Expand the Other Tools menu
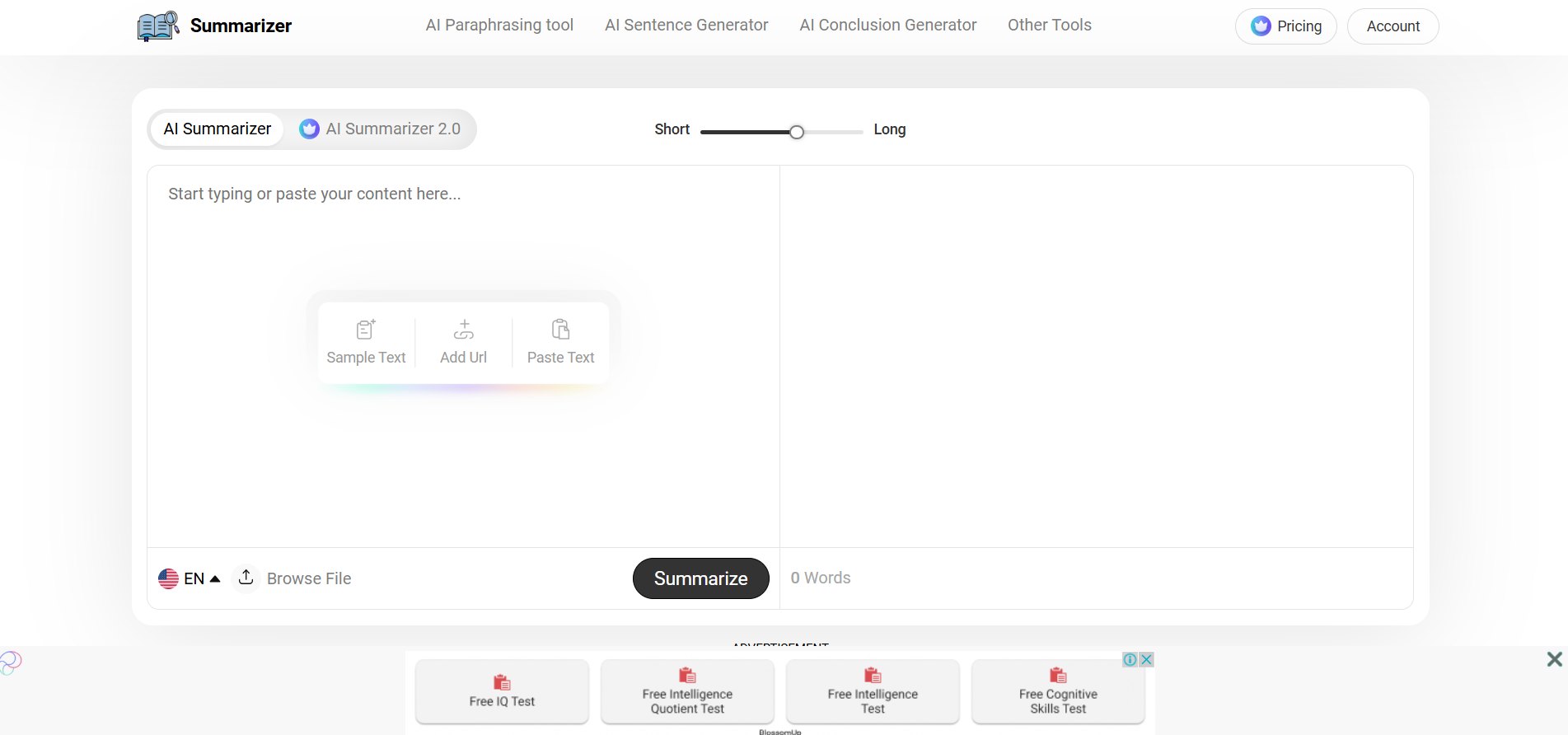1568x735 pixels. (1049, 25)
